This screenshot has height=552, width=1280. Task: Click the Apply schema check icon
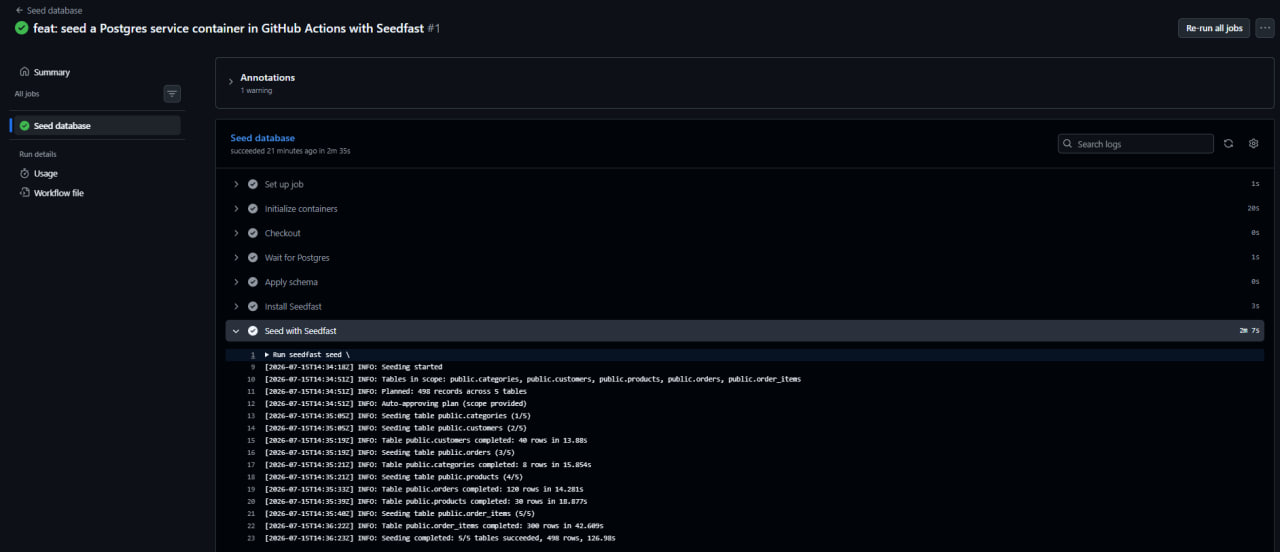(253, 282)
